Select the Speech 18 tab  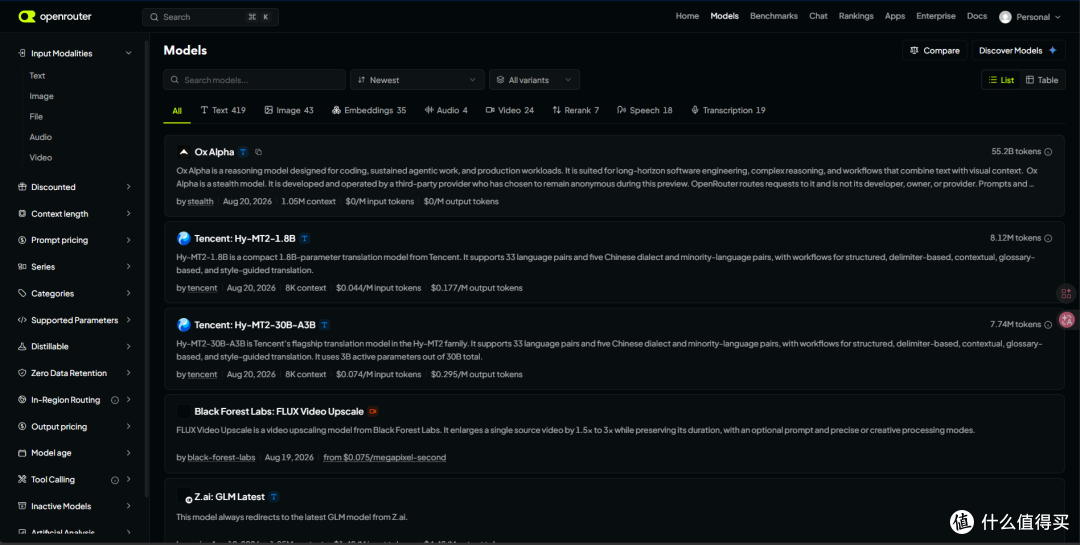[x=645, y=110]
